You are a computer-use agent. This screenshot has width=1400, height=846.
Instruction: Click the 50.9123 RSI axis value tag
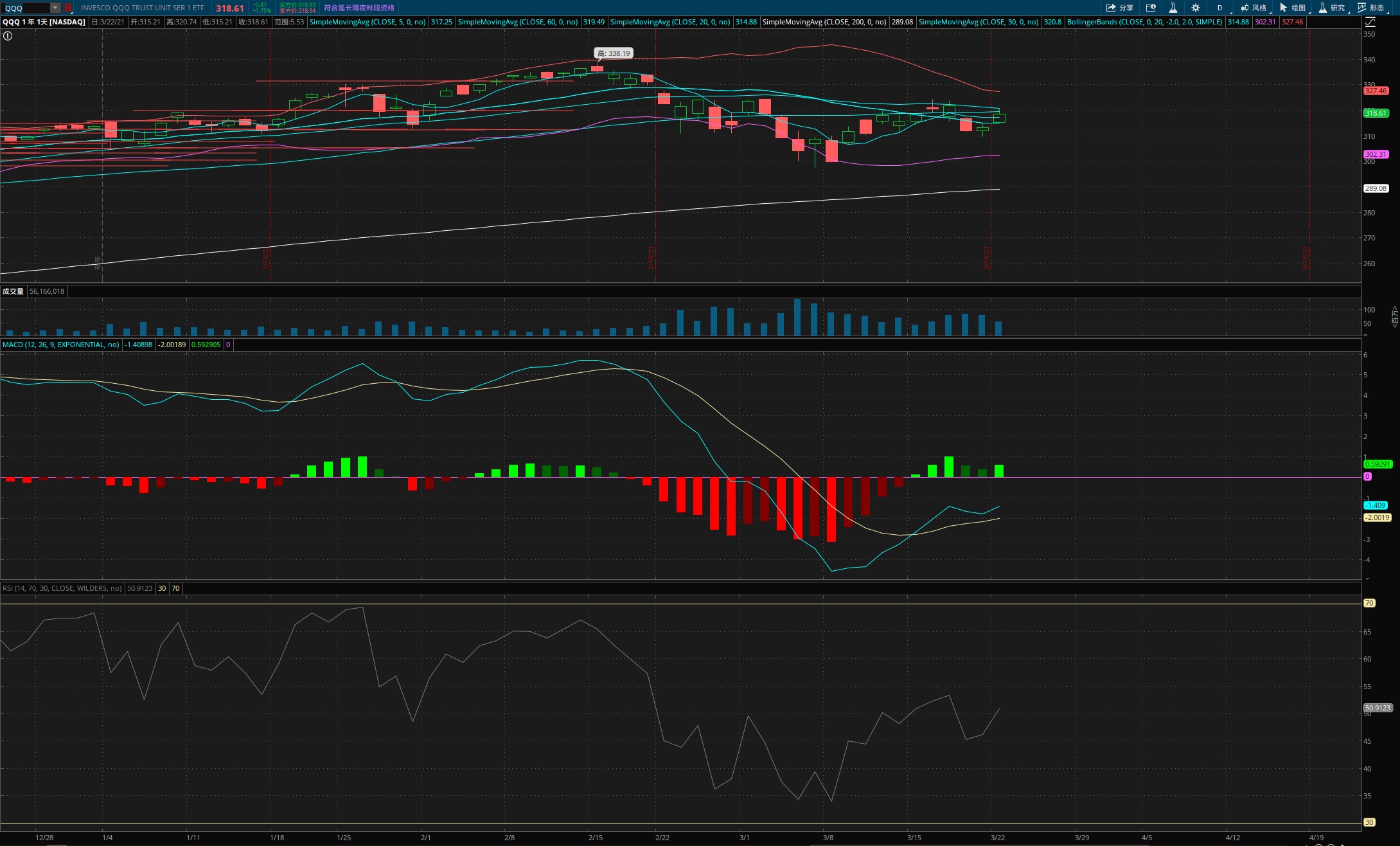[1378, 708]
